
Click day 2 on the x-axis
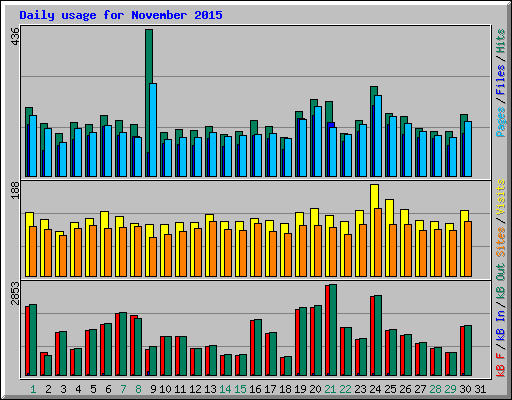pyautogui.click(x=48, y=389)
